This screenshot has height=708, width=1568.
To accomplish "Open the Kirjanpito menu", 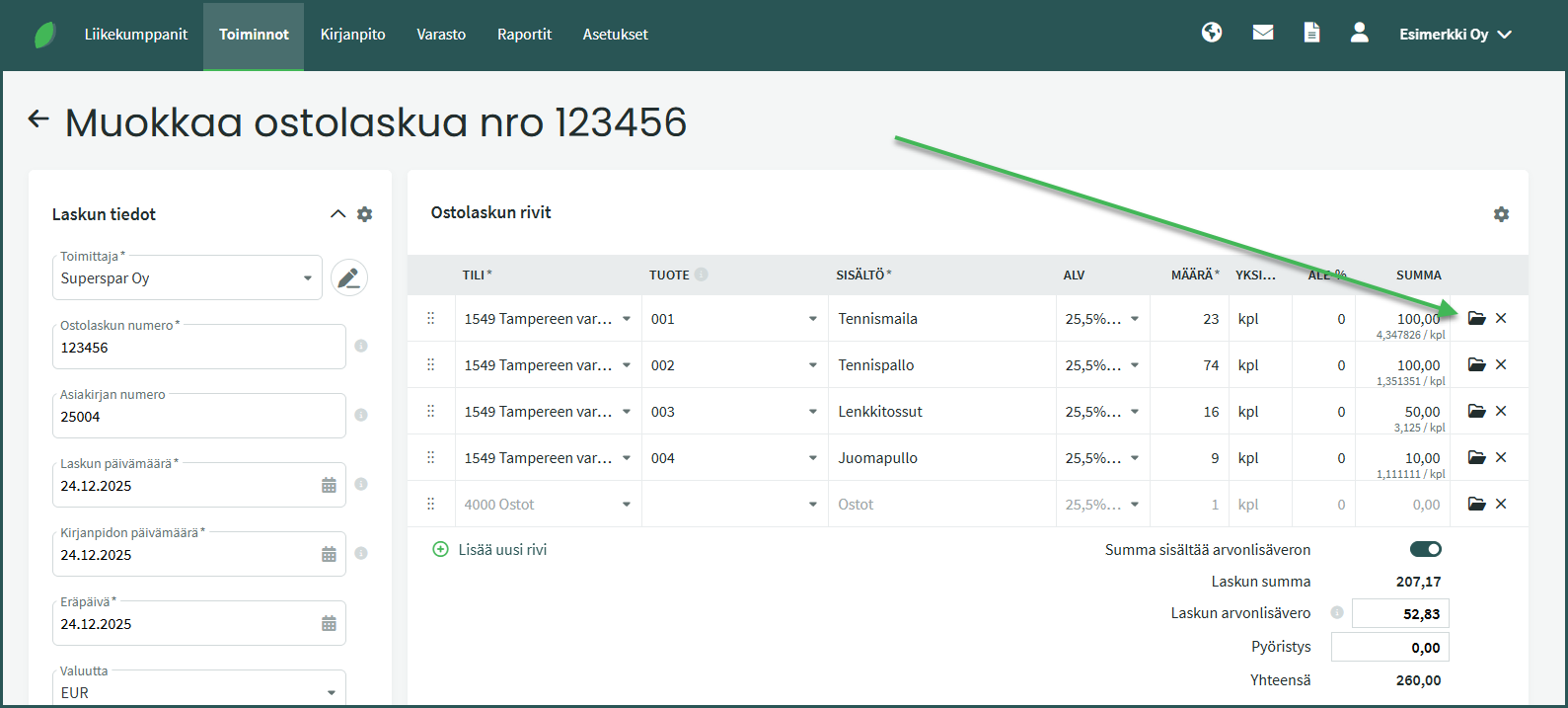I will click(x=352, y=35).
